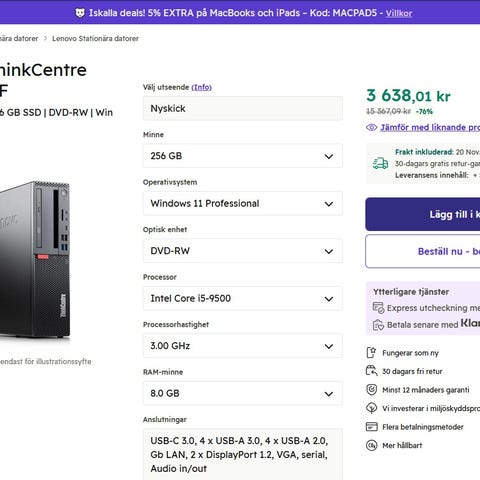Open the RAM-minne 8.0 GB dropdown
The height and width of the screenshot is (480, 480).
pyautogui.click(x=243, y=393)
